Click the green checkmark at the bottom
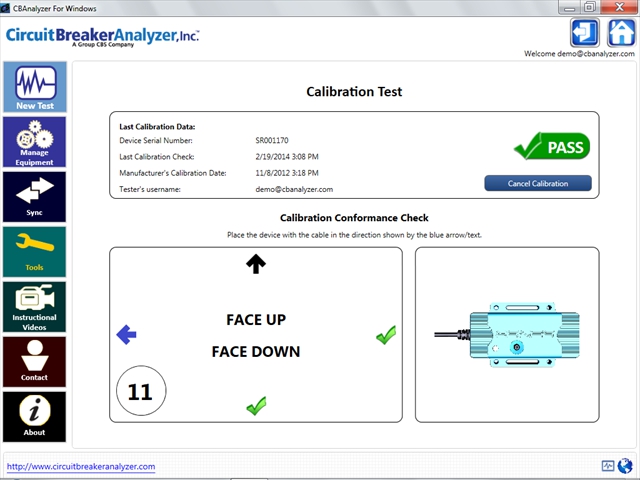 point(256,406)
